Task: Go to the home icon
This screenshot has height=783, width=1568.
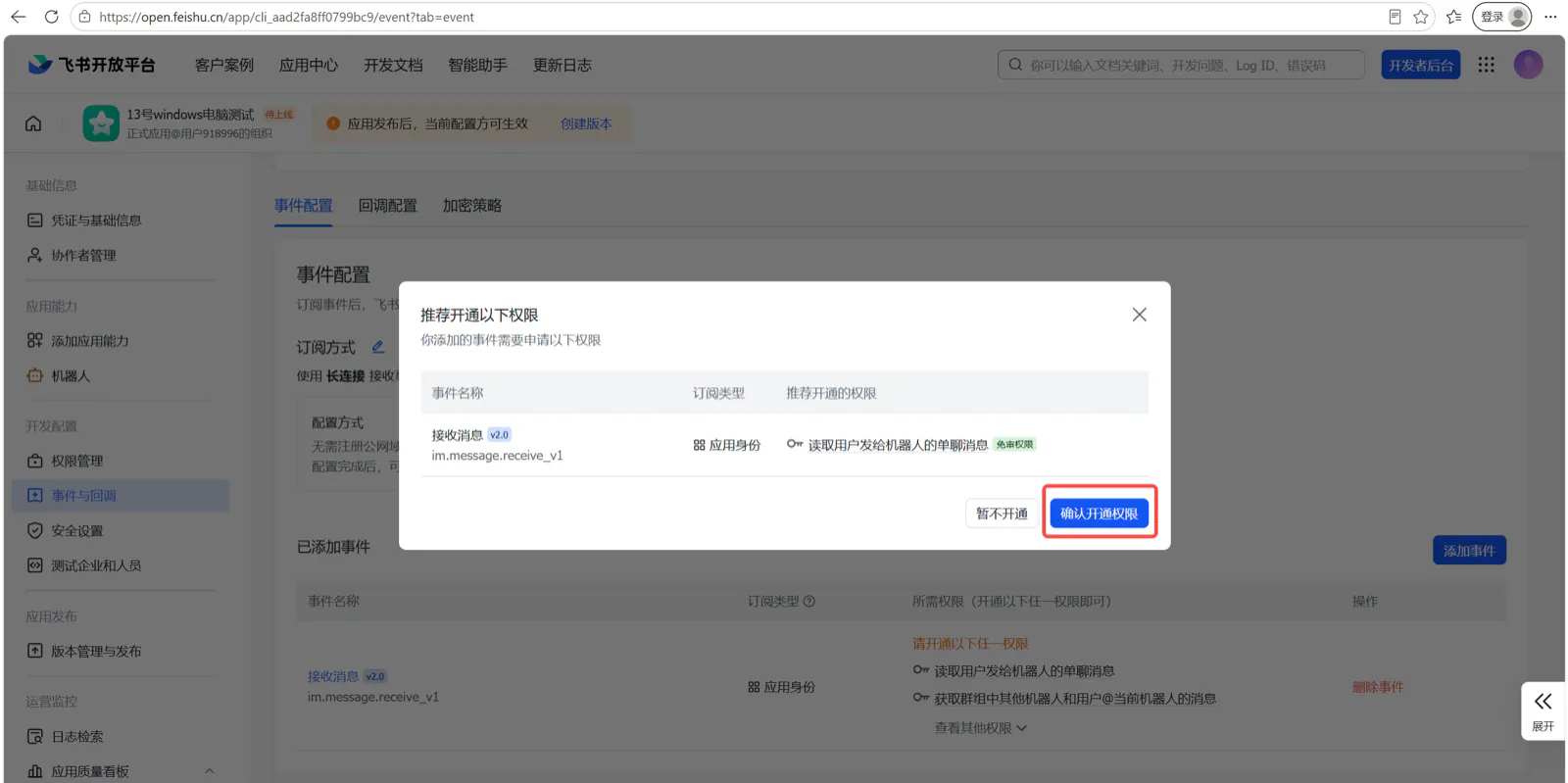Action: [33, 123]
